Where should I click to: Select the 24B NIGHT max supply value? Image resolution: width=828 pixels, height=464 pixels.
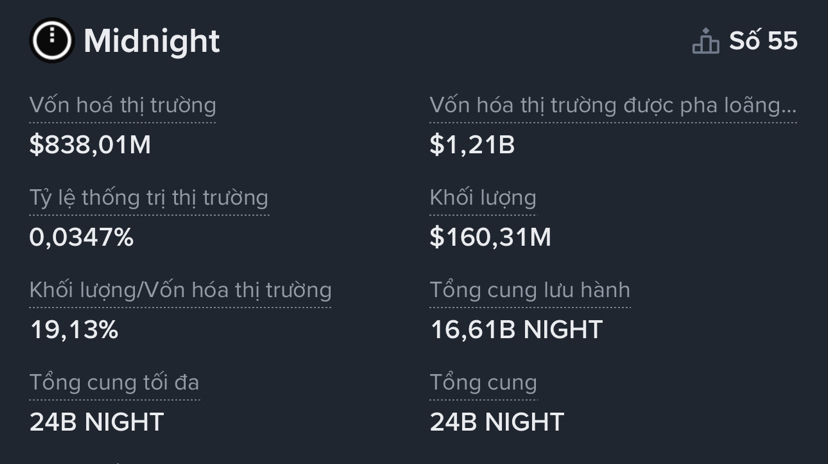pos(96,422)
